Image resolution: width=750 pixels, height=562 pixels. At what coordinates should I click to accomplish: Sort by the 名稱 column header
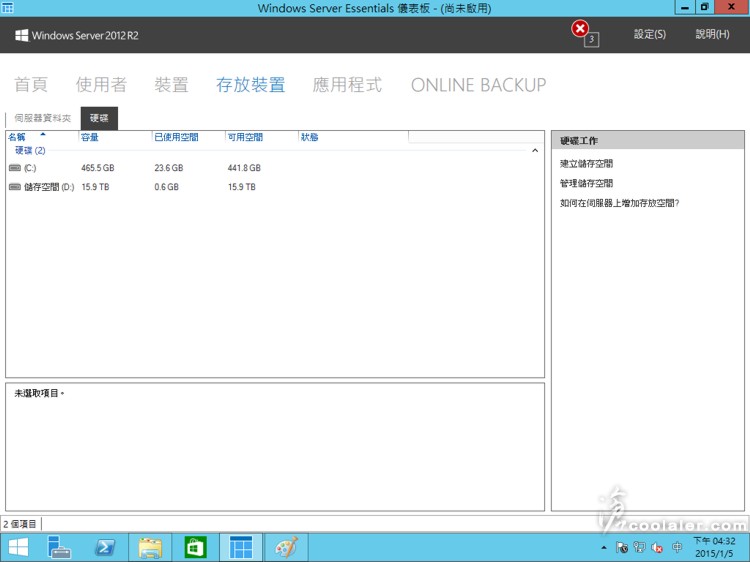[17, 137]
